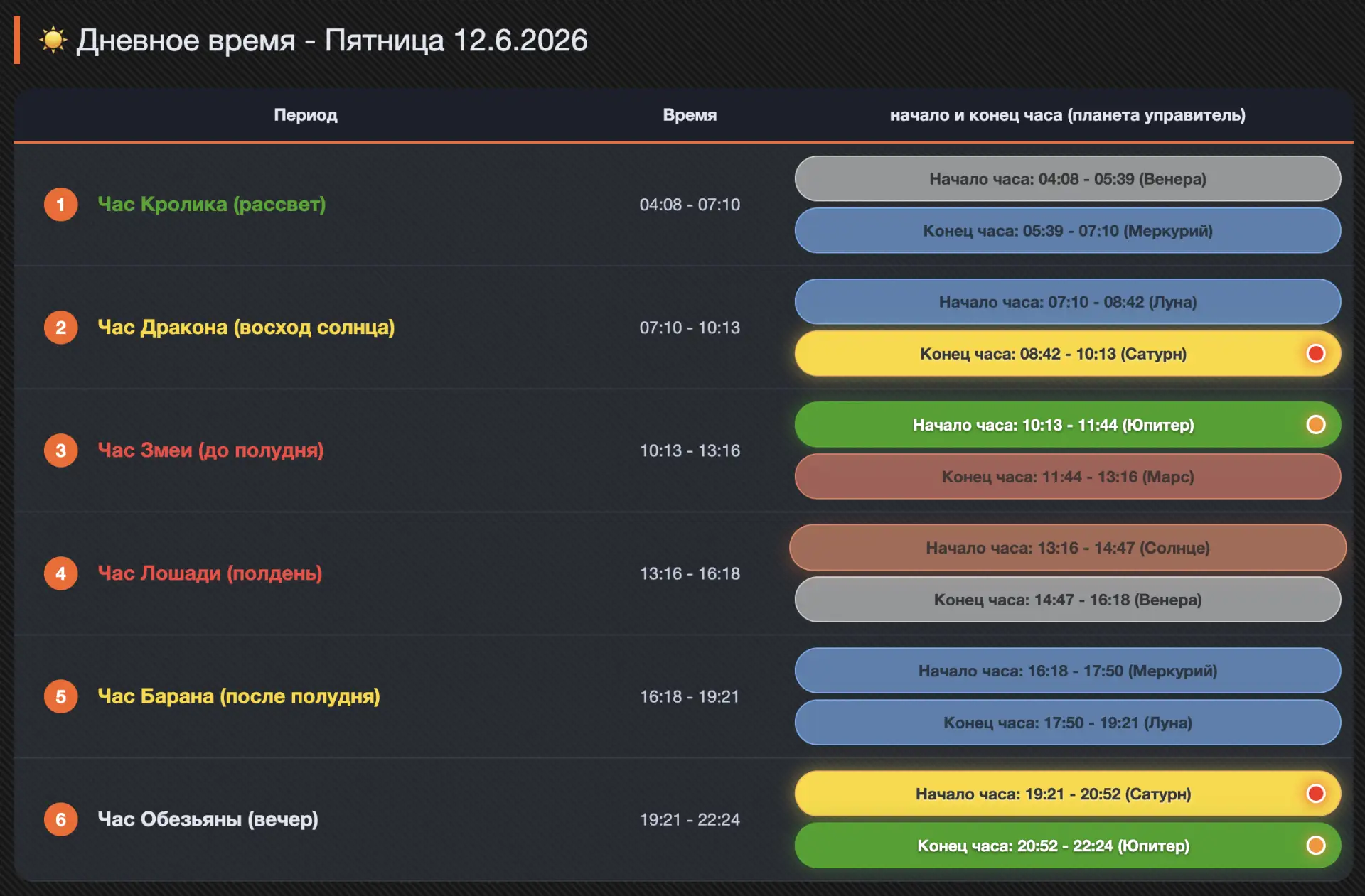
Task: Select the Начало часа 13:16 - 14:47 Солнце bar
Action: coord(1068,547)
